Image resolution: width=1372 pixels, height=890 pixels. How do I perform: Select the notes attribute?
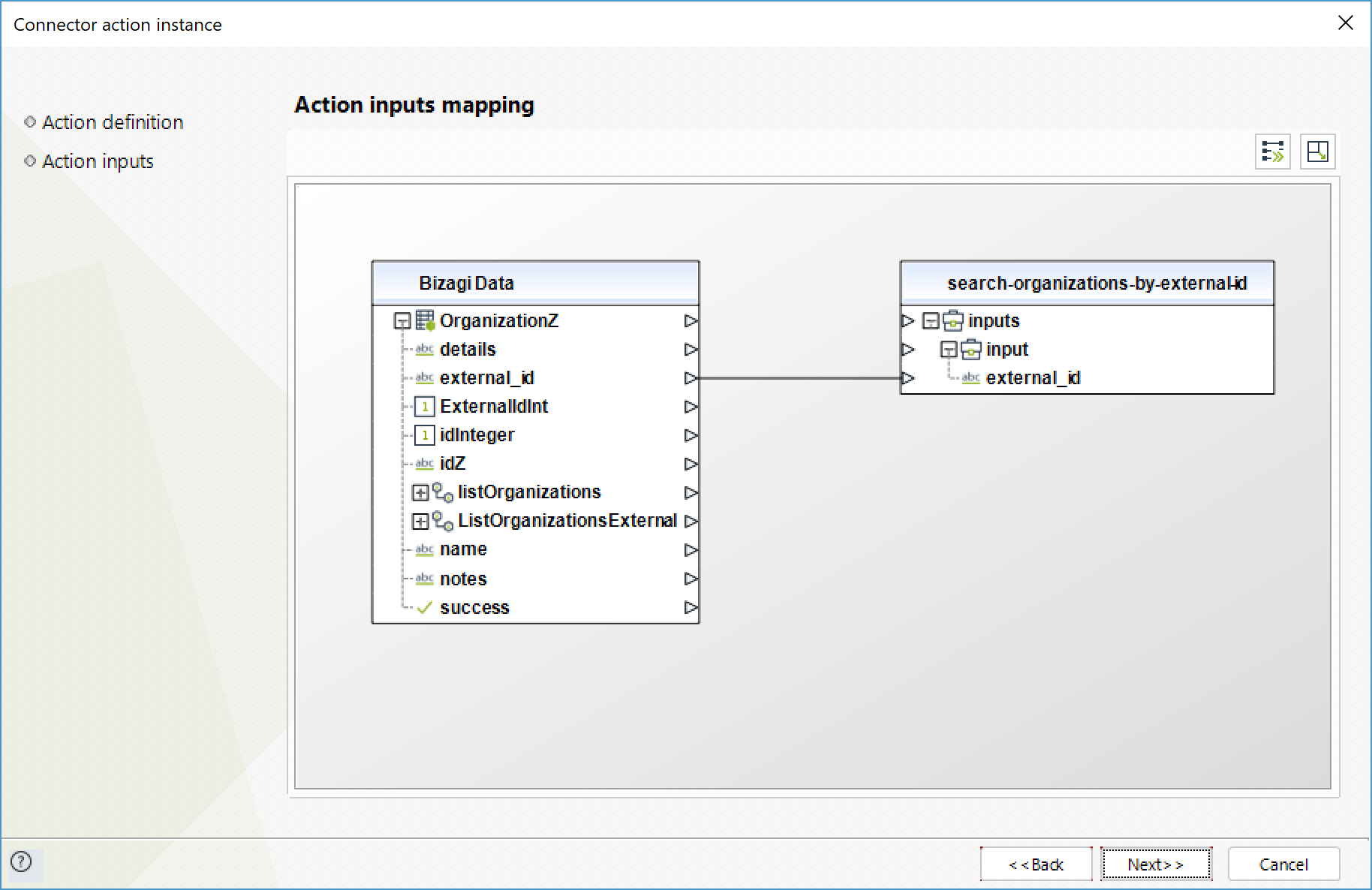coord(463,579)
